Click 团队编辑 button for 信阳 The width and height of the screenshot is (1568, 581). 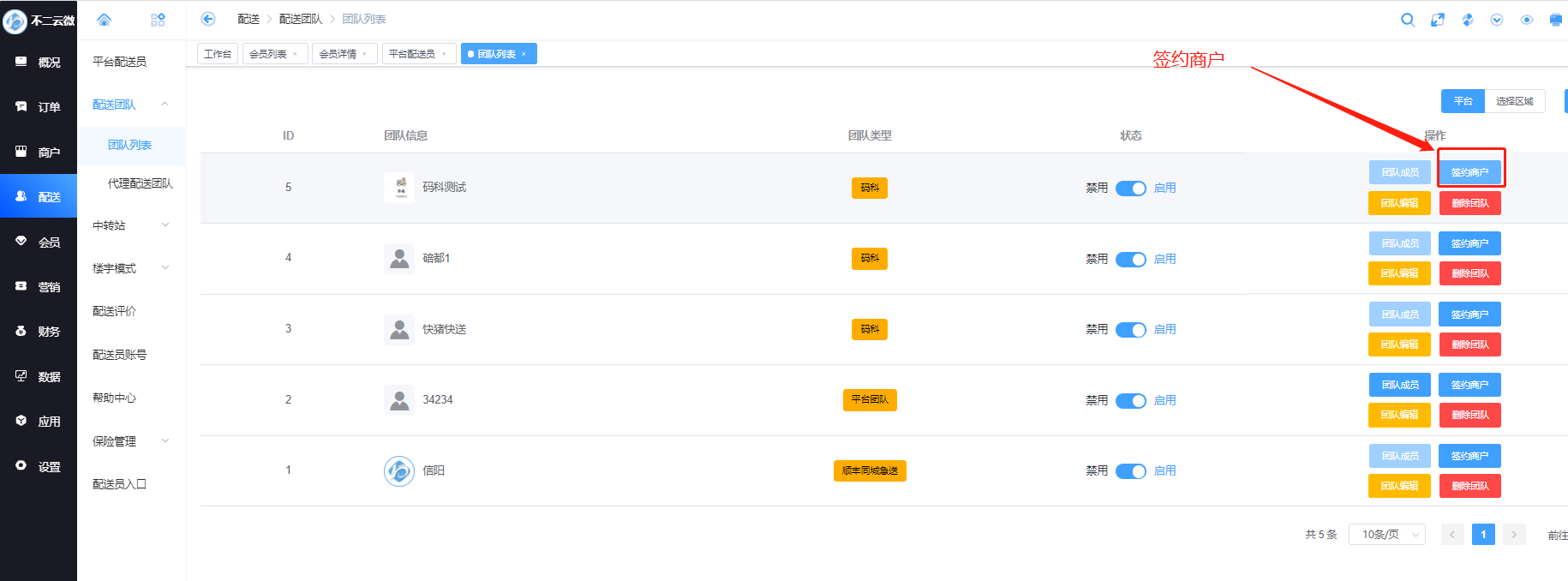tap(1400, 486)
